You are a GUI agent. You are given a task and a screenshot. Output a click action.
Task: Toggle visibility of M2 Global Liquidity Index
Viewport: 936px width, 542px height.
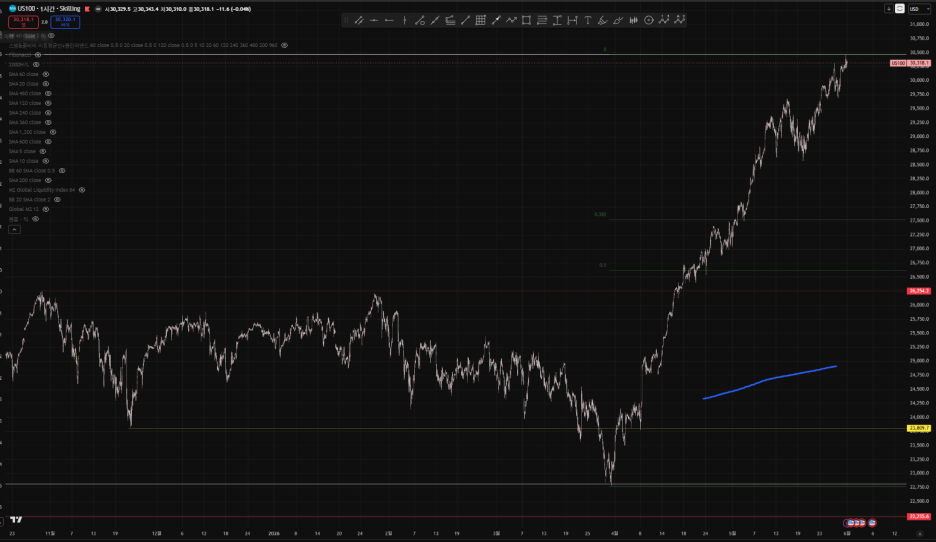pyautogui.click(x=82, y=190)
